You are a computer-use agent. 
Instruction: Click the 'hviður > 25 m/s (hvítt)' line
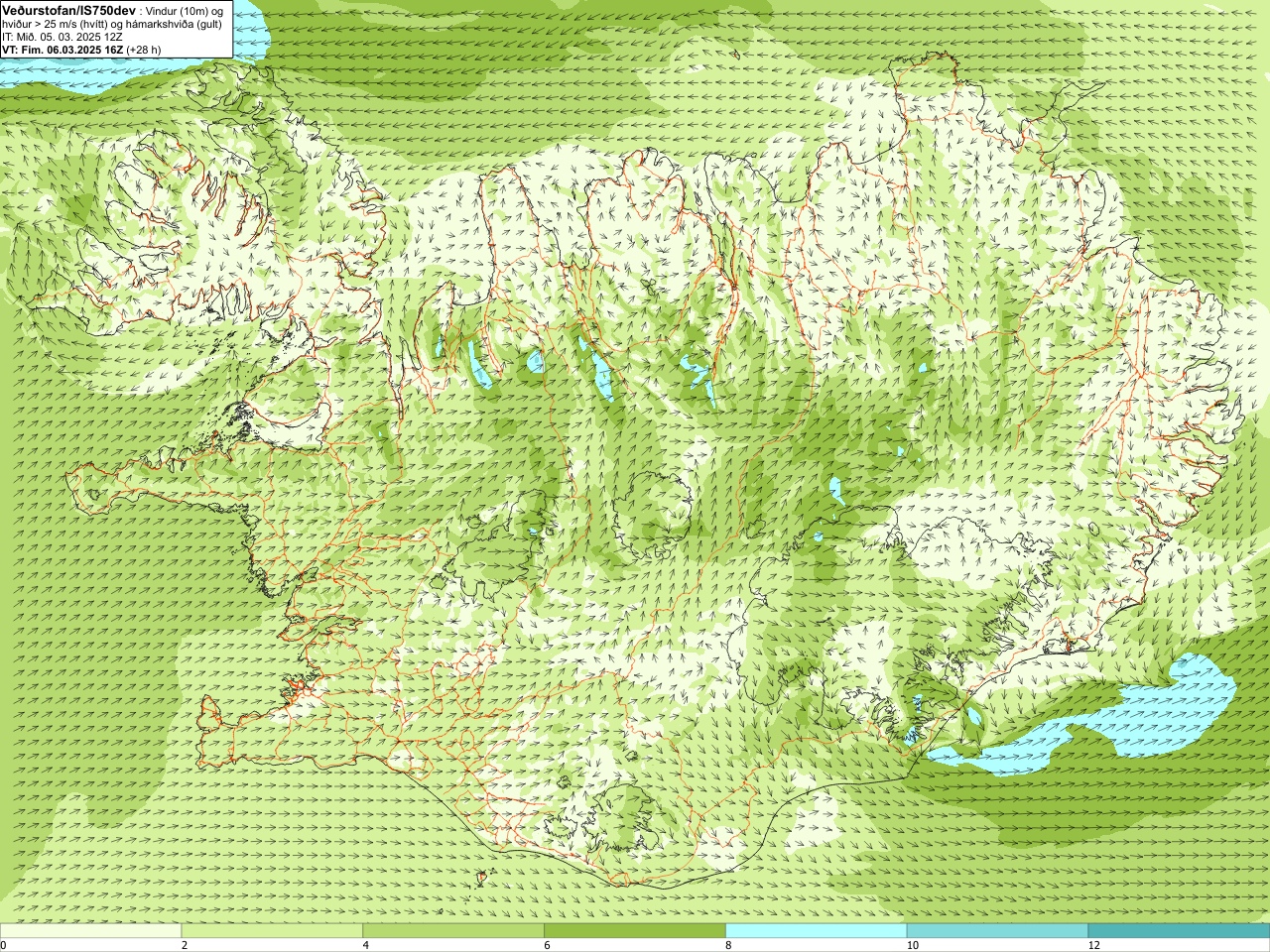(x=112, y=24)
